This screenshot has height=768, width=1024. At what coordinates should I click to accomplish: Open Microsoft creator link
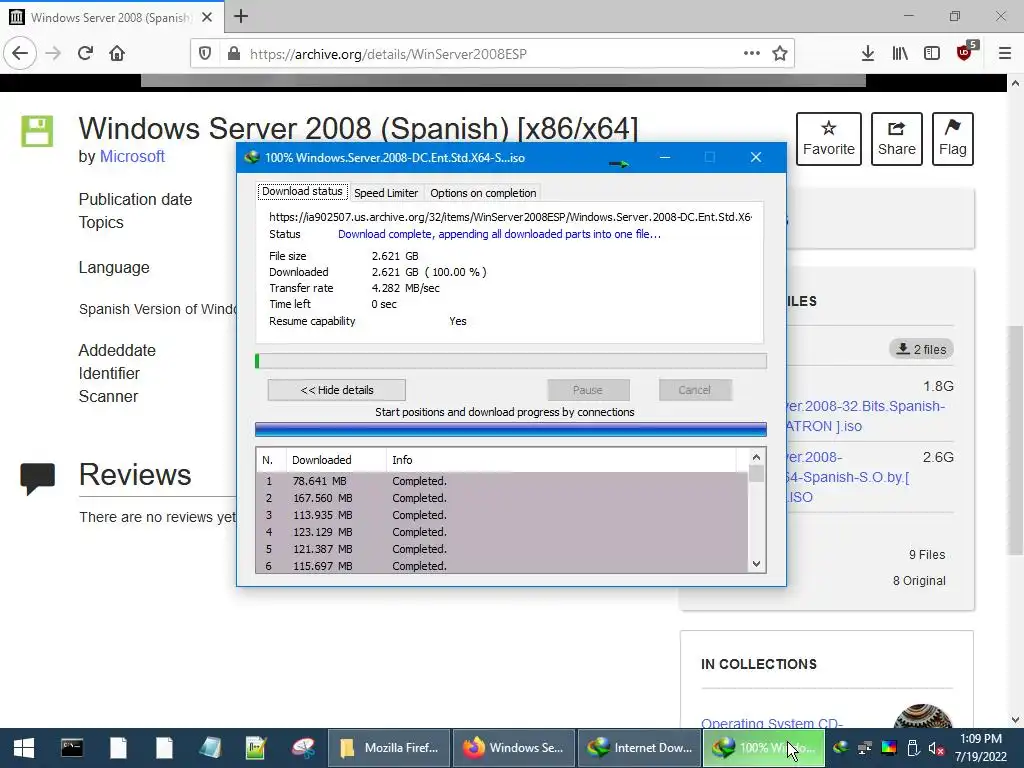click(132, 157)
